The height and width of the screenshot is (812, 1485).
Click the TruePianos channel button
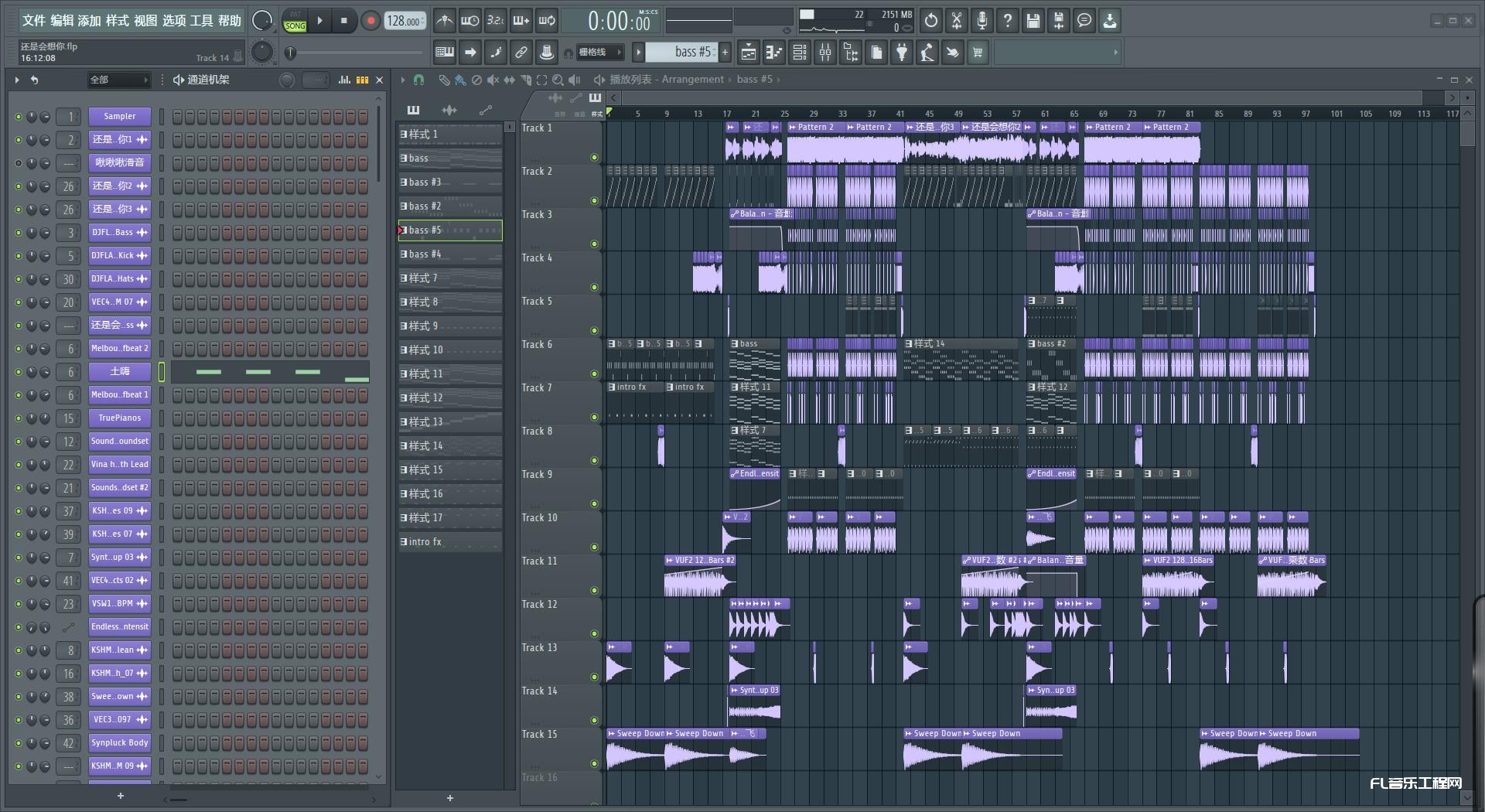(120, 418)
